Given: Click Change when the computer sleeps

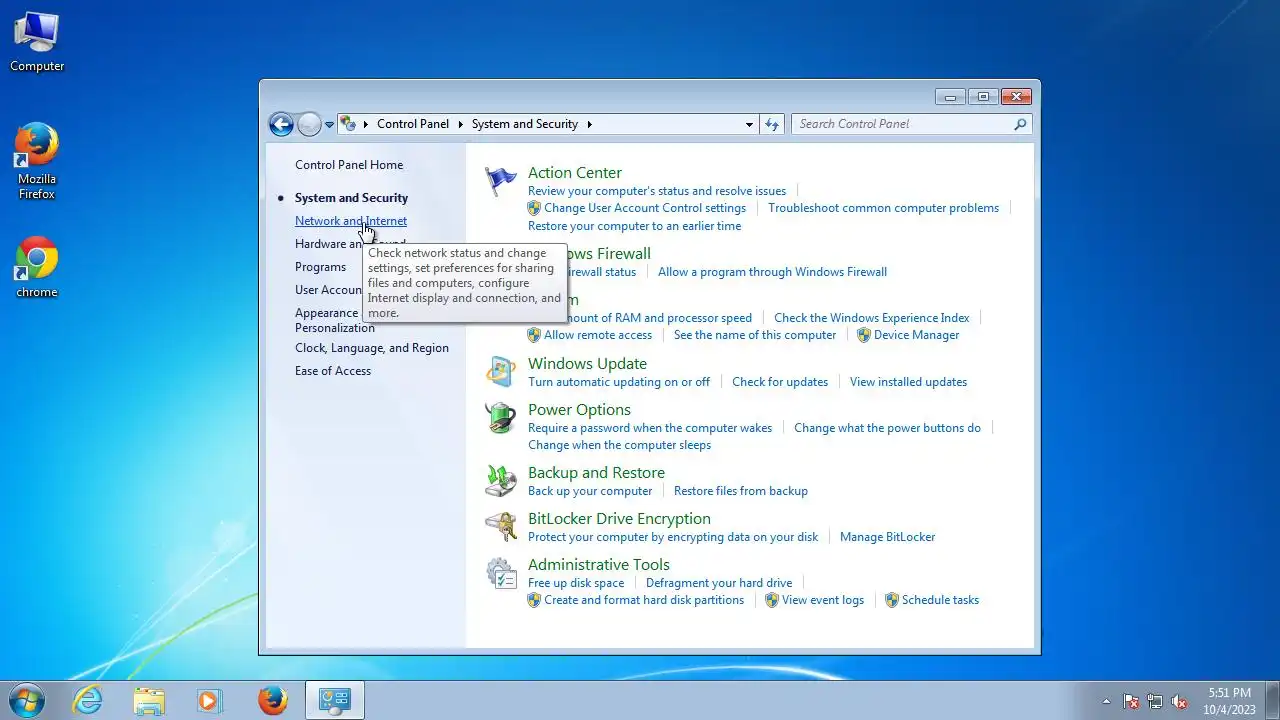Looking at the screenshot, I should point(620,445).
